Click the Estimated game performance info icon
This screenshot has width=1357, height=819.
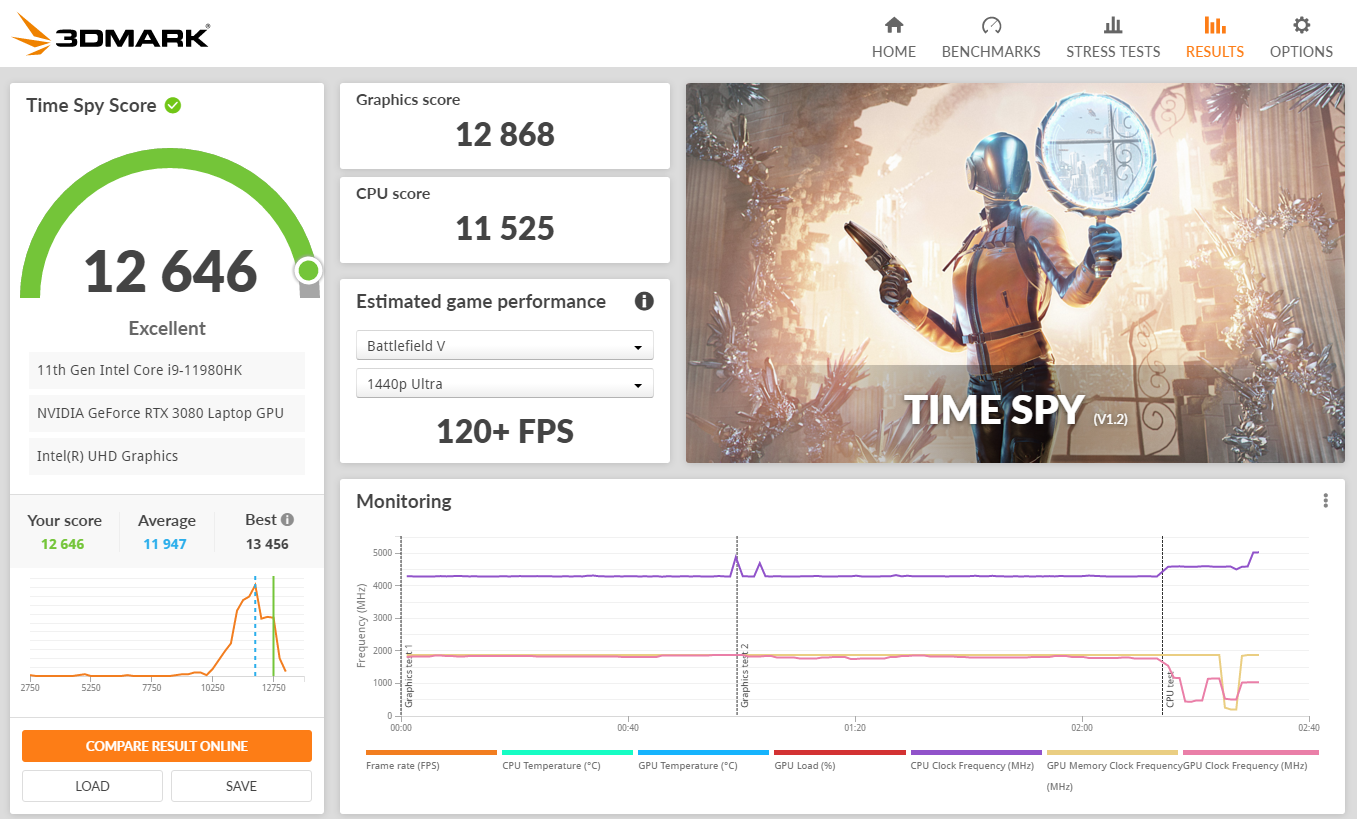pyautogui.click(x=644, y=301)
